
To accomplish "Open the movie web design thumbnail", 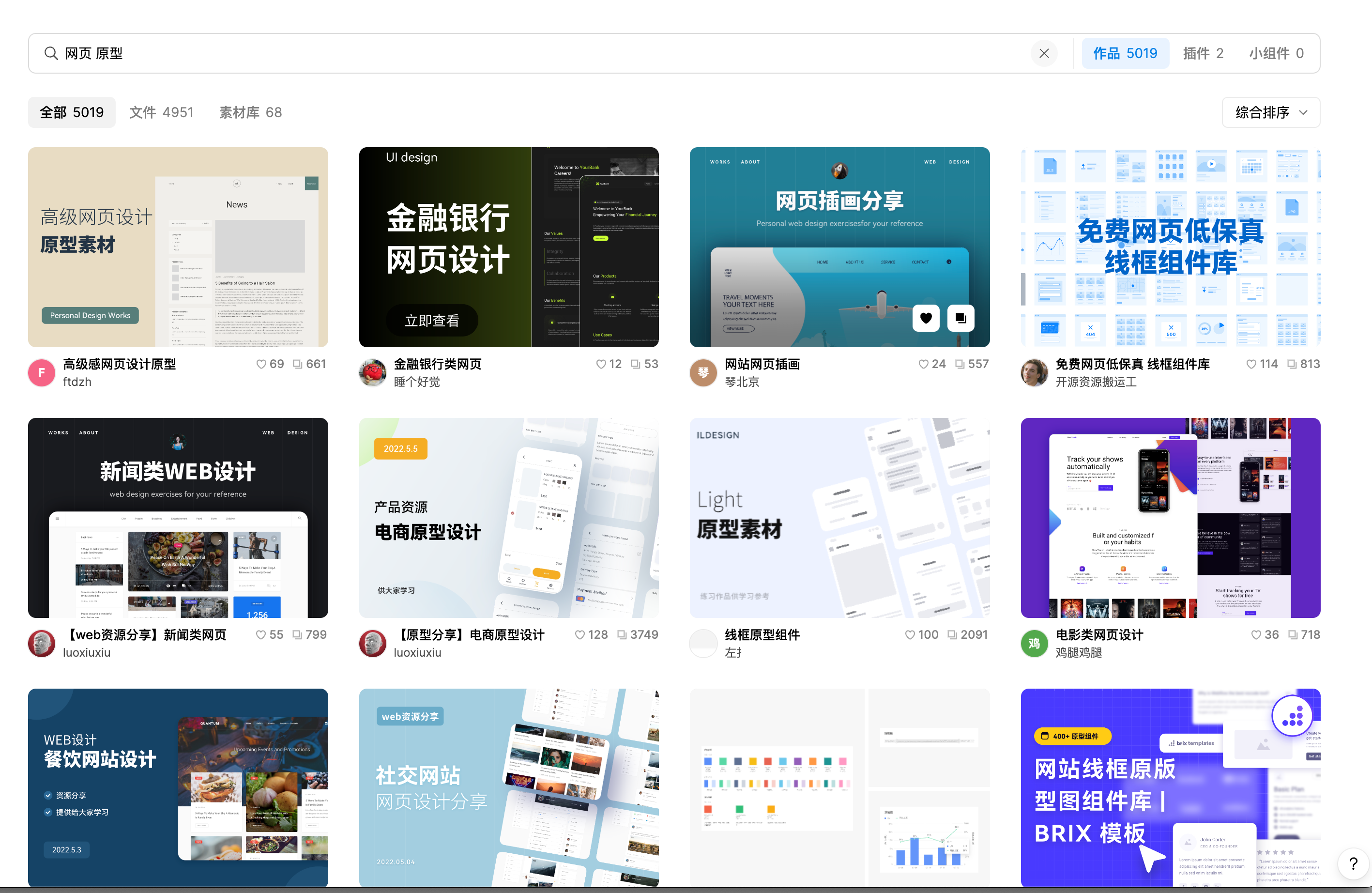I will coord(1171,518).
